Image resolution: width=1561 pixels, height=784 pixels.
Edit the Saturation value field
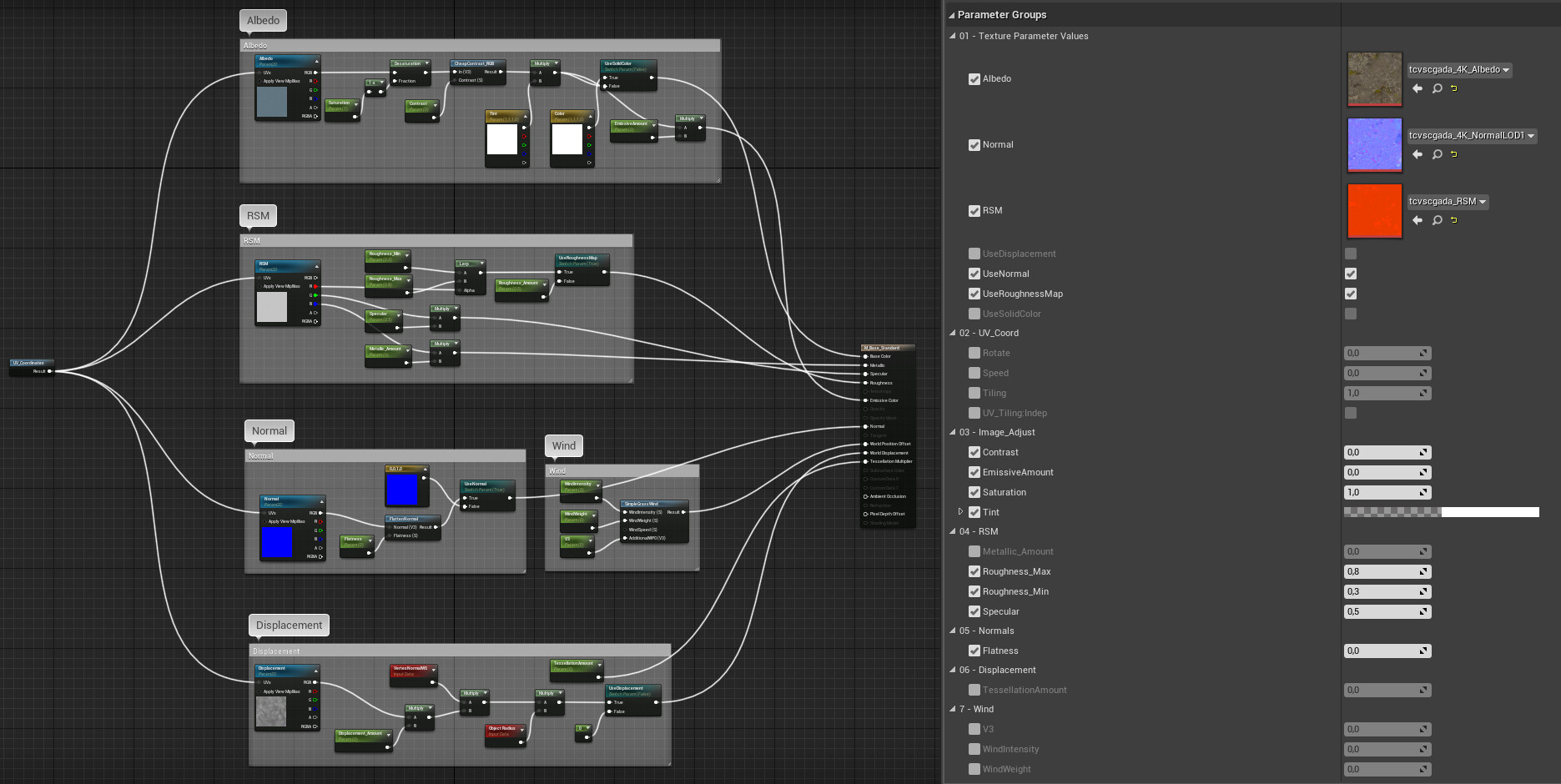click(x=1387, y=492)
